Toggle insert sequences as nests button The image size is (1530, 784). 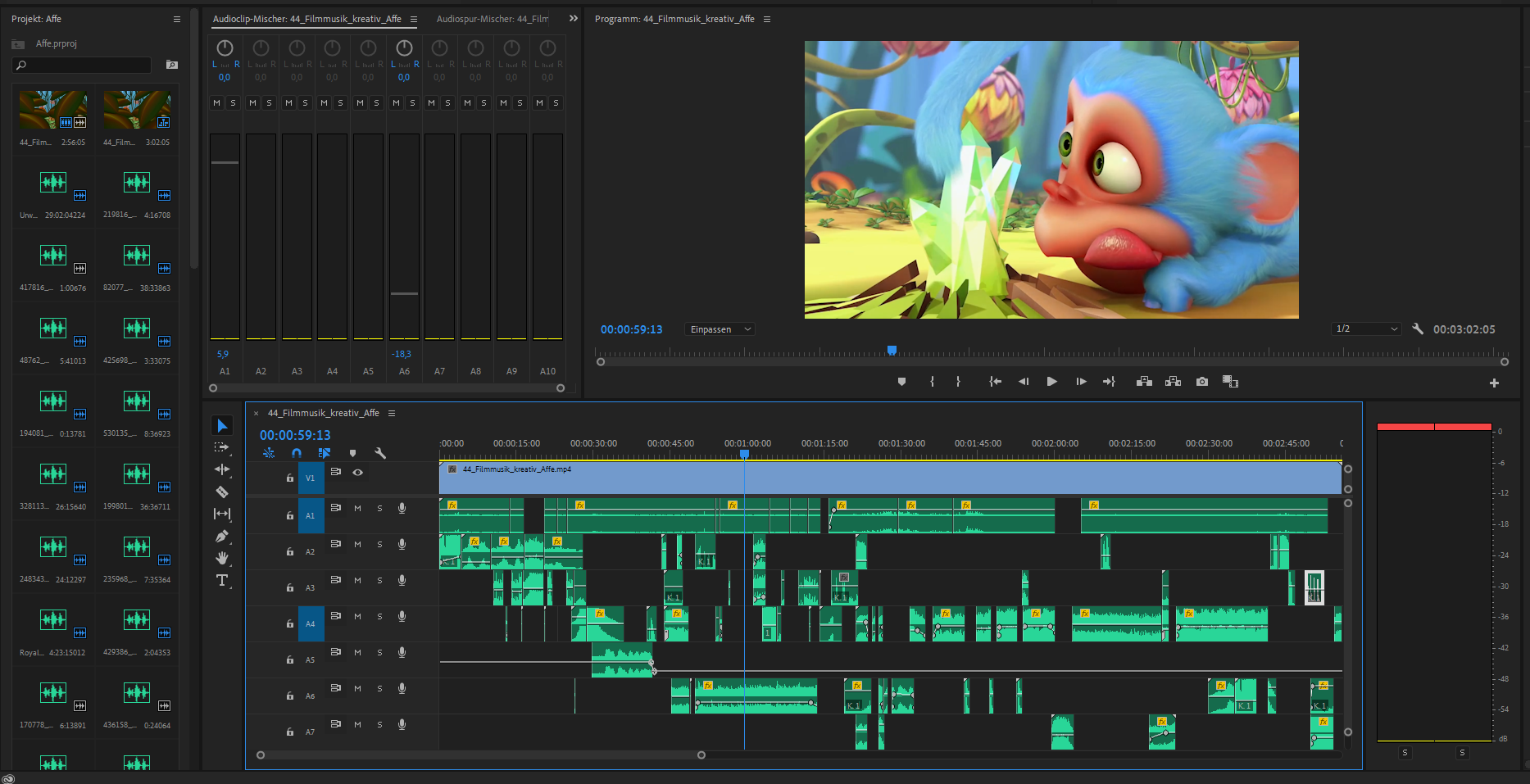click(269, 453)
